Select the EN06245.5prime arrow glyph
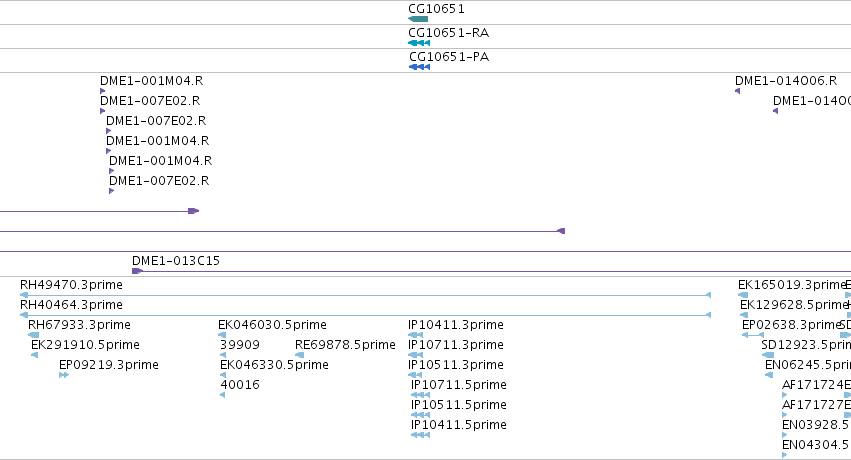The width and height of the screenshot is (851, 460). pyautogui.click(x=769, y=375)
